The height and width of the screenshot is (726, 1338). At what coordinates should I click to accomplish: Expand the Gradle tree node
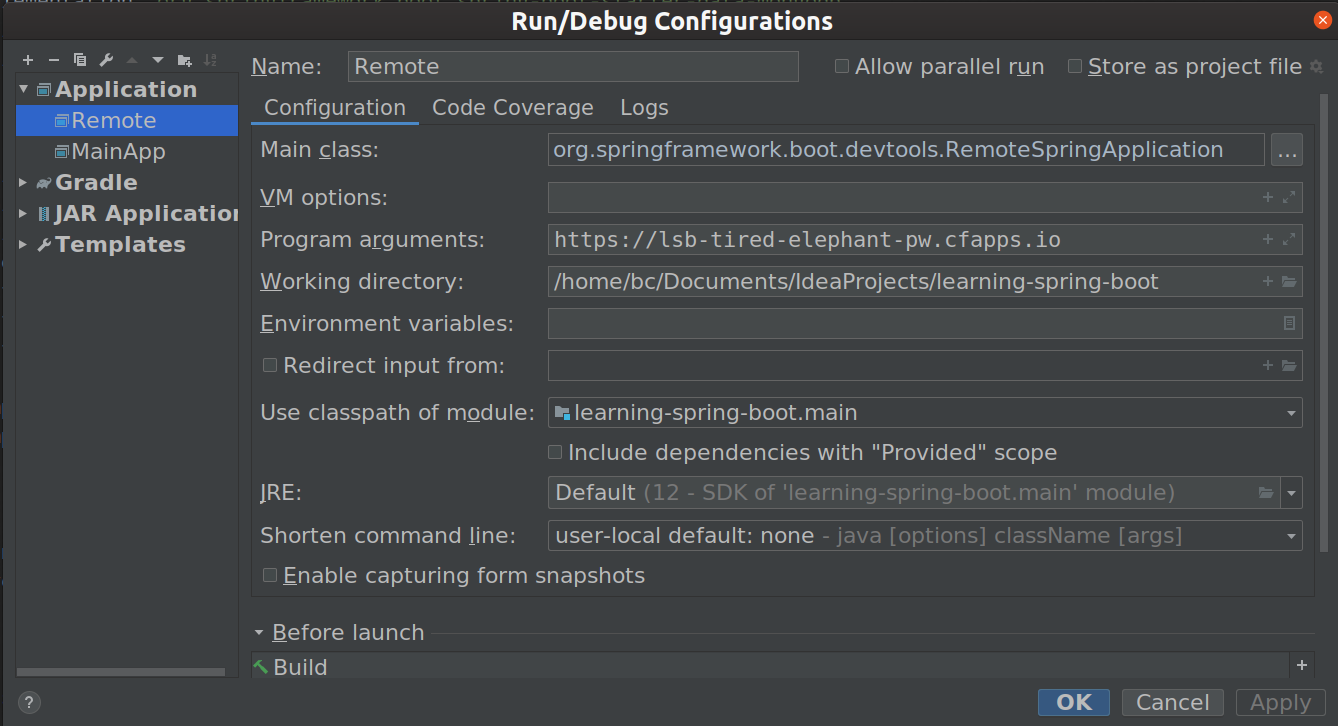click(23, 183)
